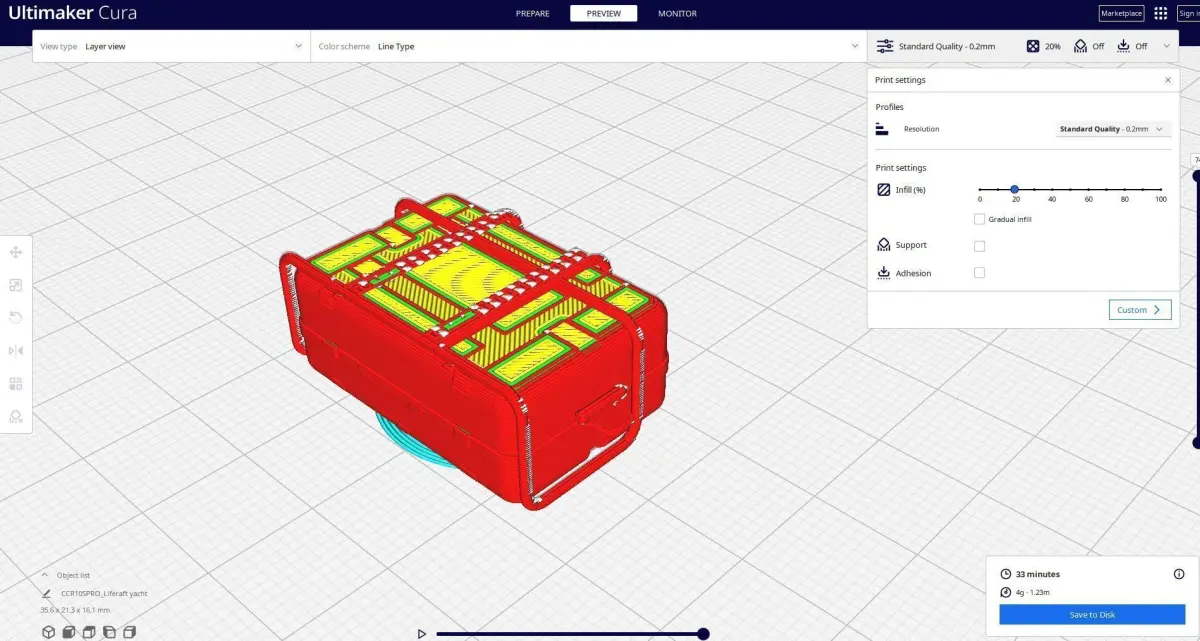Open Custom print settings
Viewport: 1200px width, 641px height.
[x=1140, y=310]
